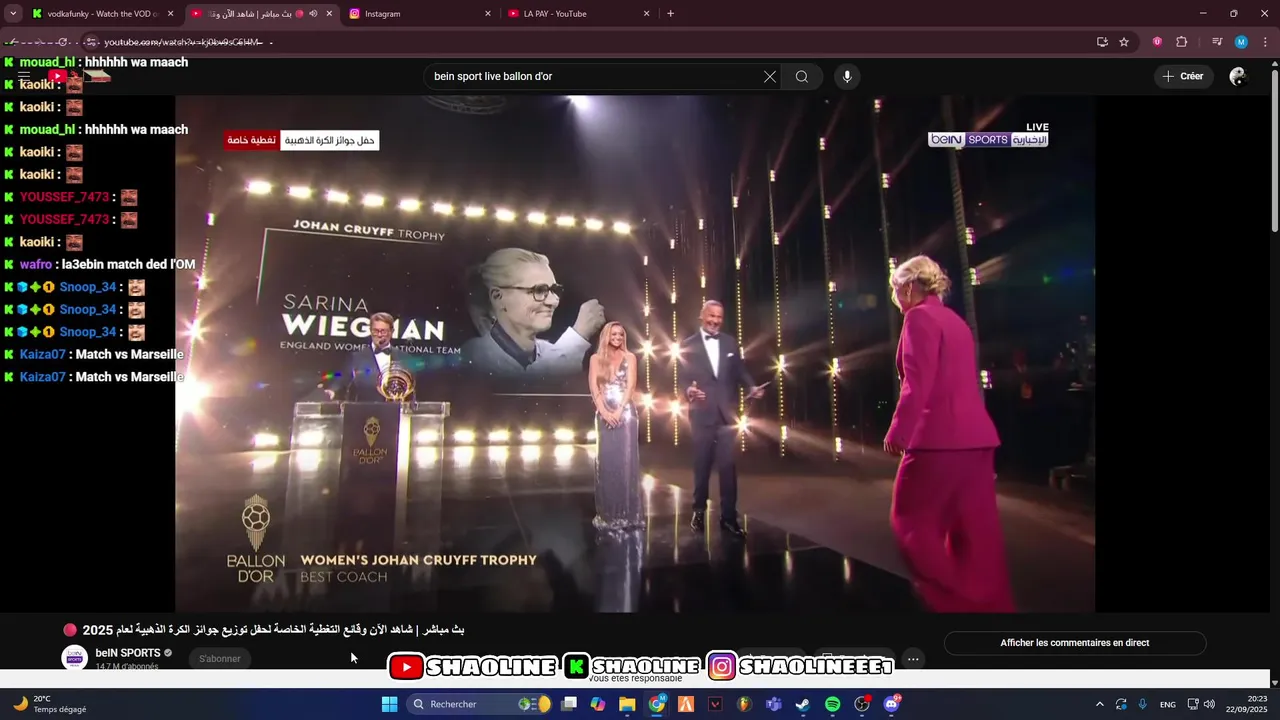Click the Chrome address bar URL
The width and height of the screenshot is (1280, 720).
tap(183, 42)
